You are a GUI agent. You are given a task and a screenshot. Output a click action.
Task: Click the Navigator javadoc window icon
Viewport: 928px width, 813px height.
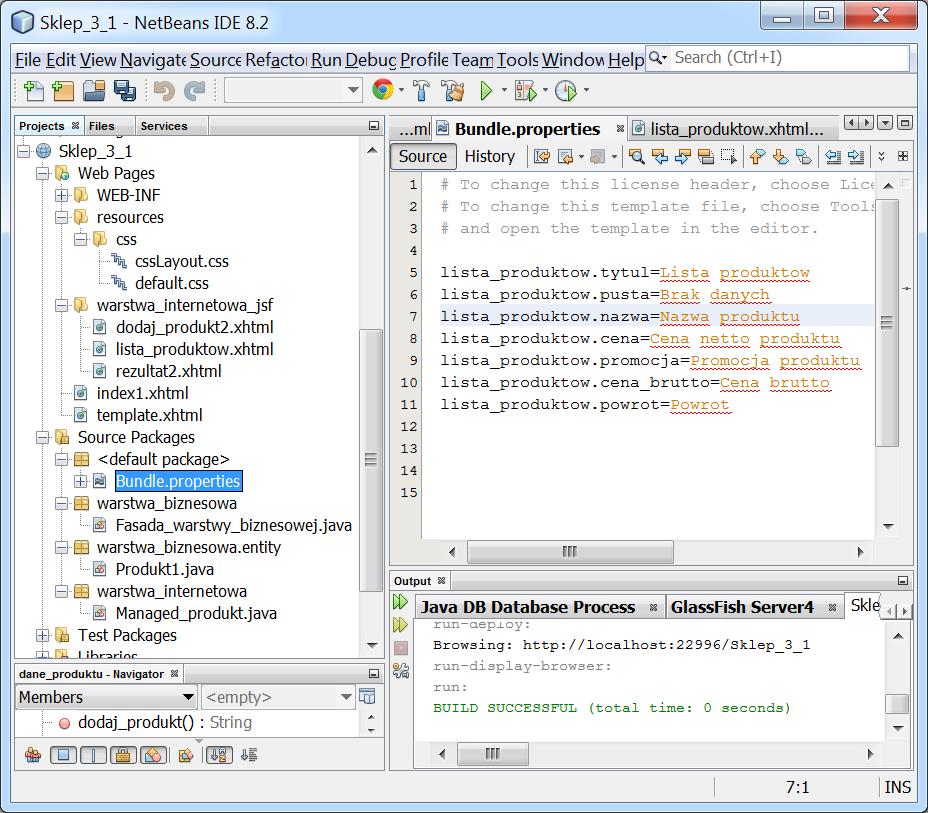pos(368,697)
